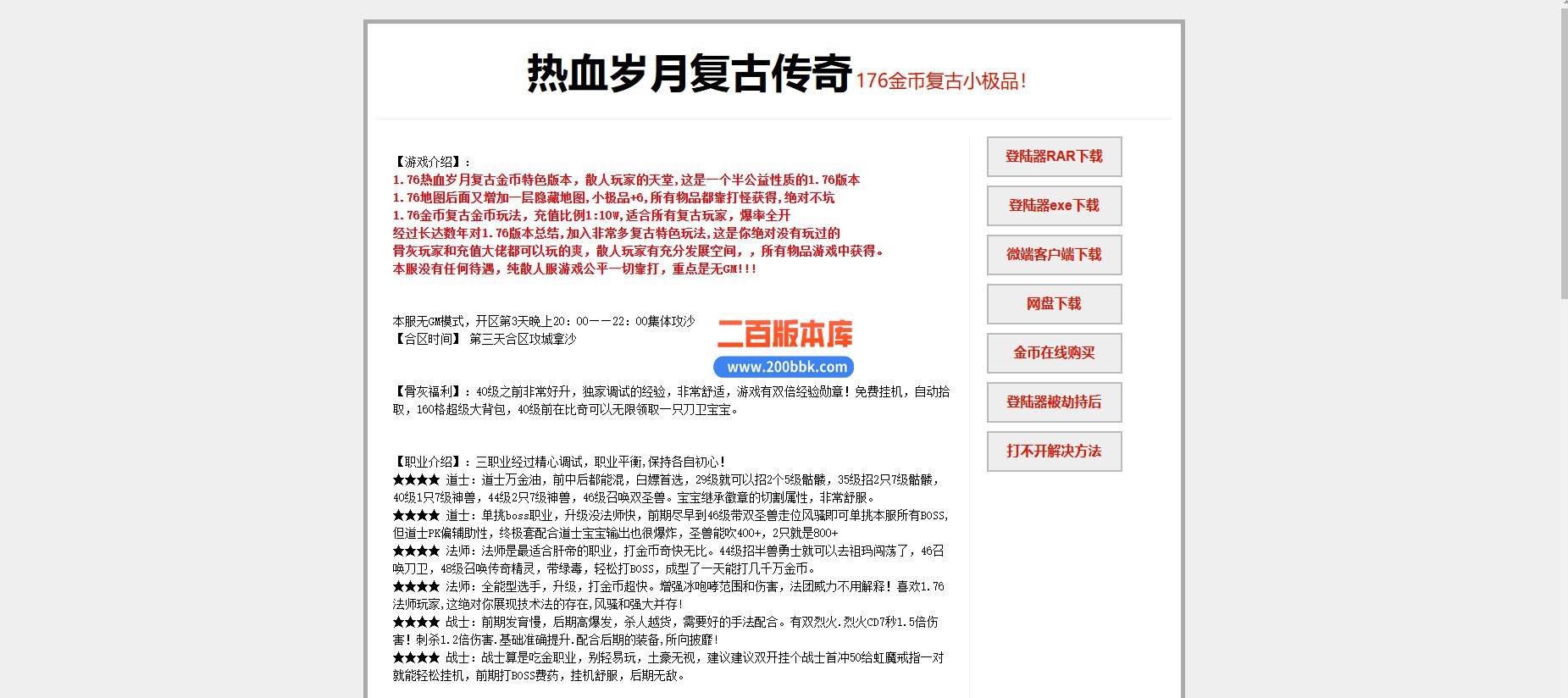Click stars beside 单挑boss职业 line
The image size is (1568, 698).
pyautogui.click(x=416, y=515)
